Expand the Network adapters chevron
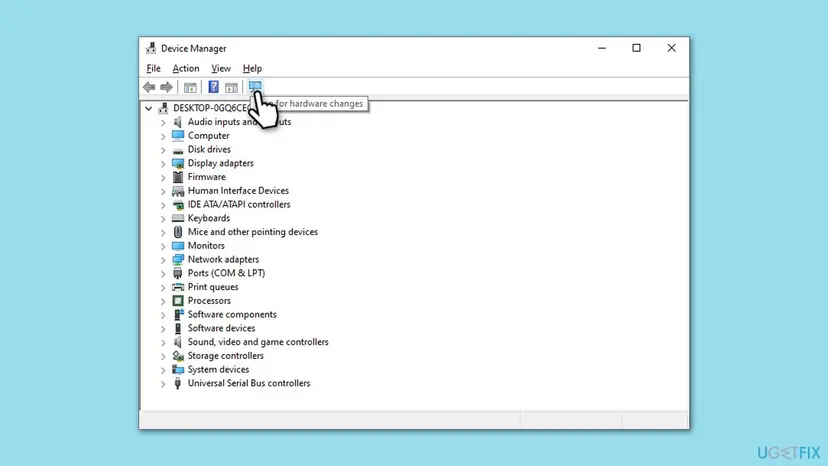This screenshot has height=466, width=828. [163, 260]
